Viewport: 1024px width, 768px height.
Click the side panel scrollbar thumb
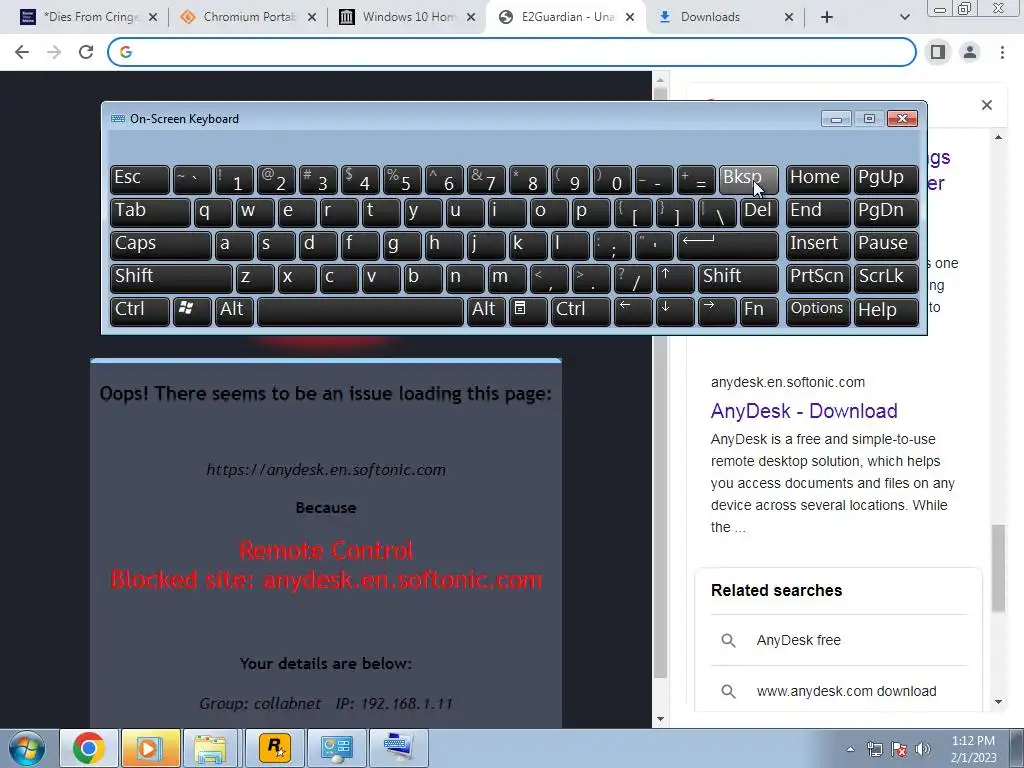click(x=998, y=568)
